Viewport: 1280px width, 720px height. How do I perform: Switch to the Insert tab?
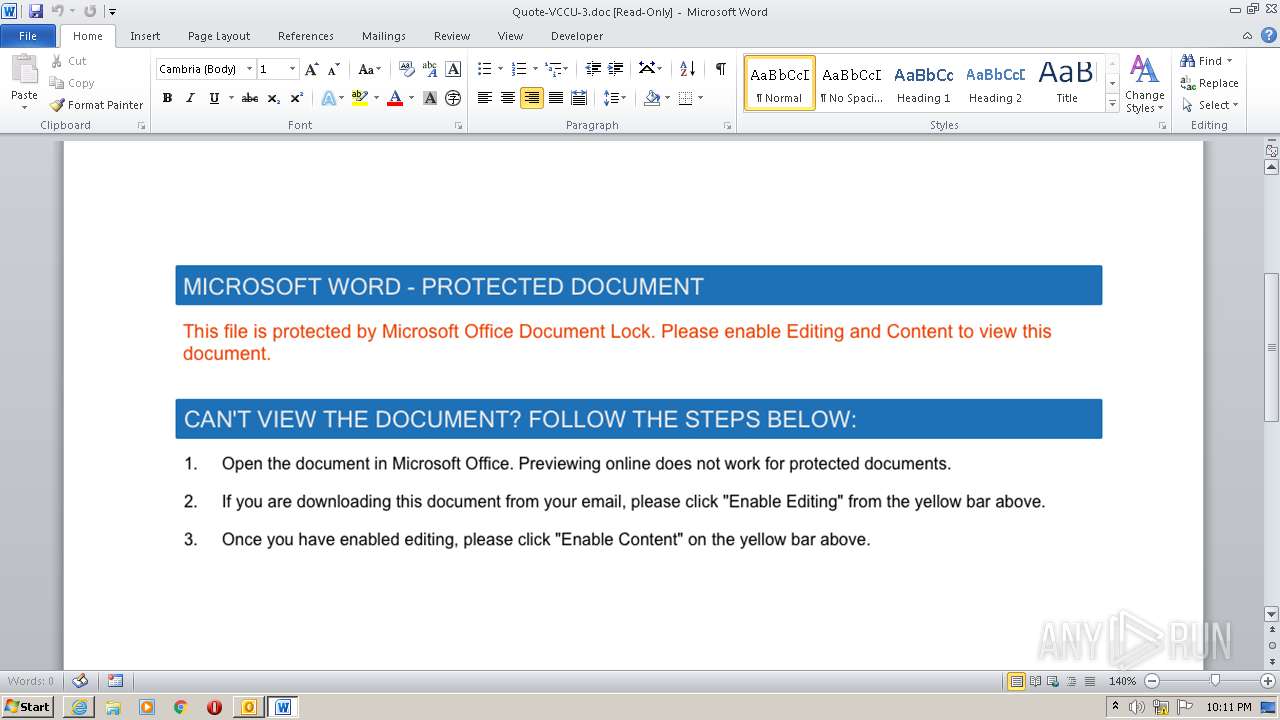pos(145,36)
